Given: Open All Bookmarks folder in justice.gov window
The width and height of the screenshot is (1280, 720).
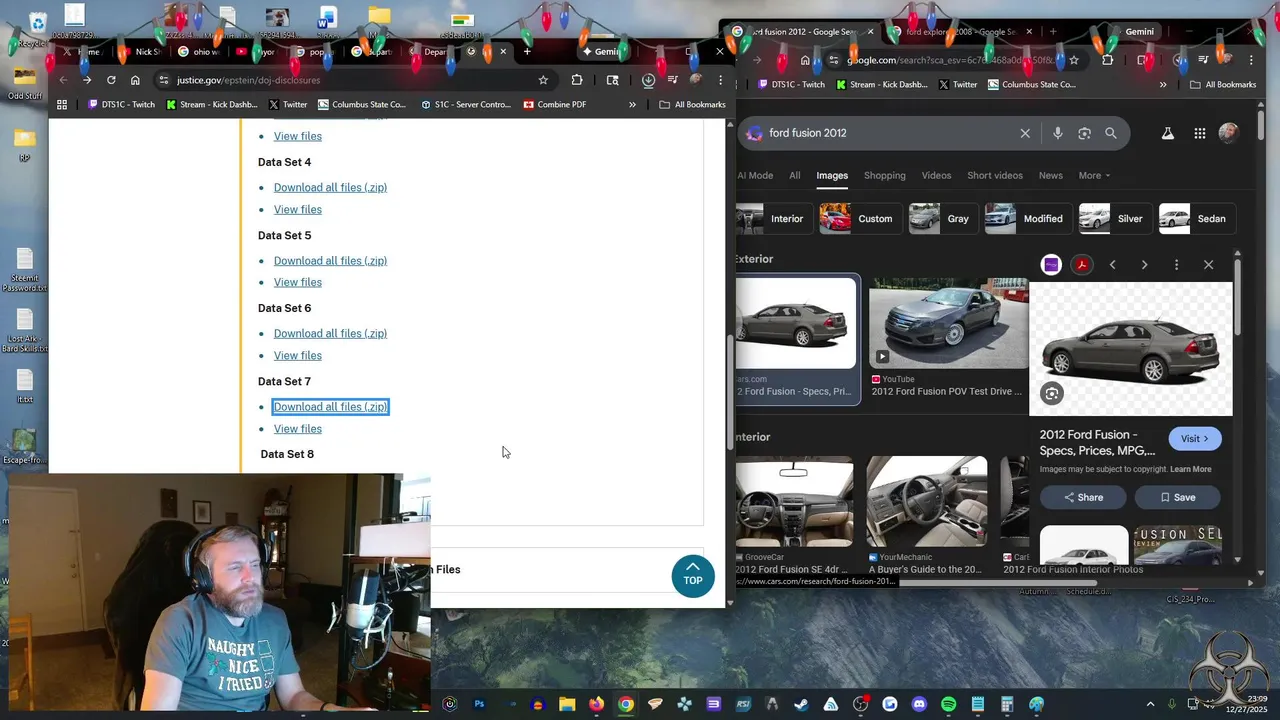Looking at the screenshot, I should (692, 104).
